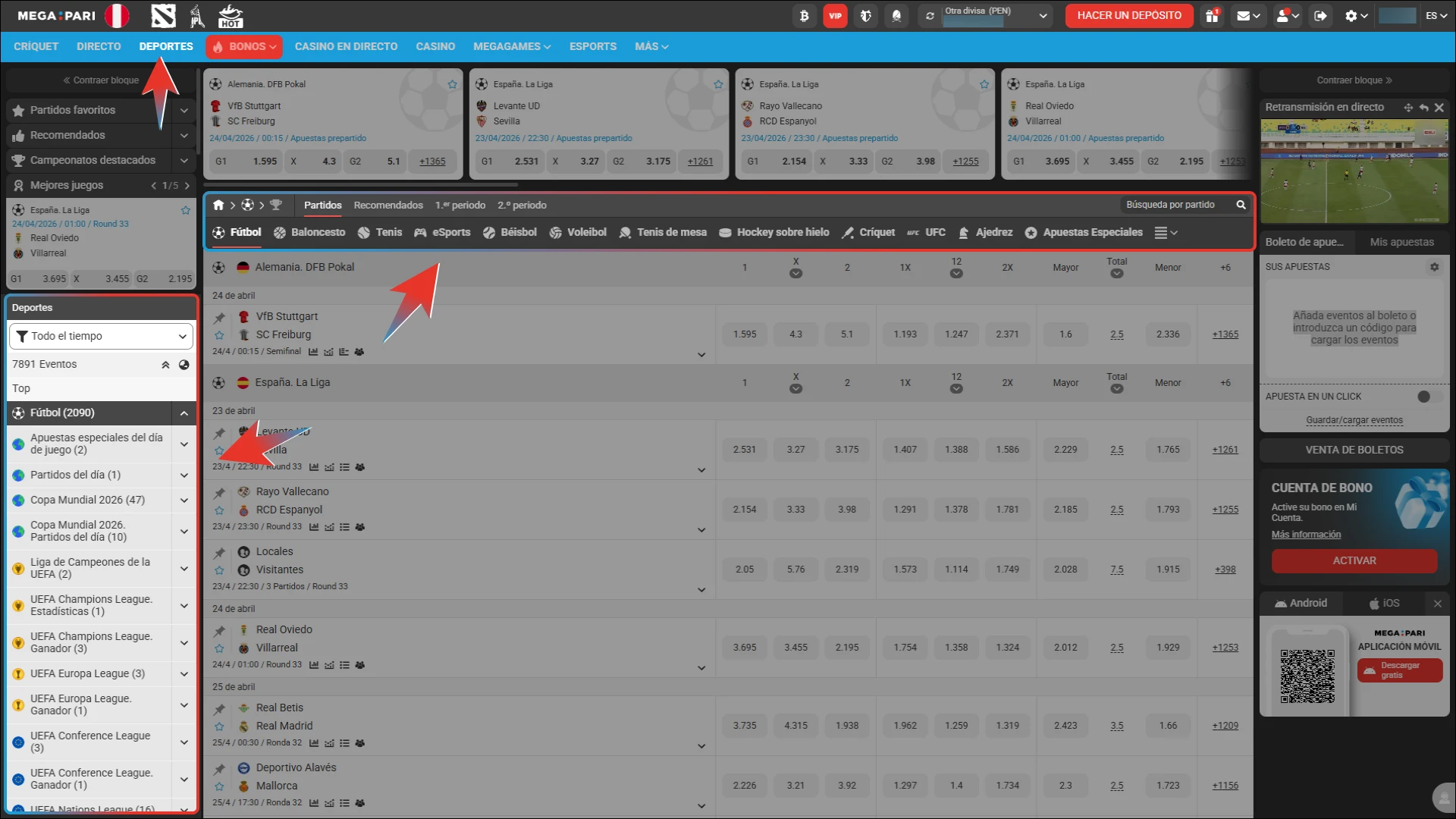Switch to the Baloncesto sport tab
Image resolution: width=1456 pixels, height=819 pixels.
(x=309, y=232)
